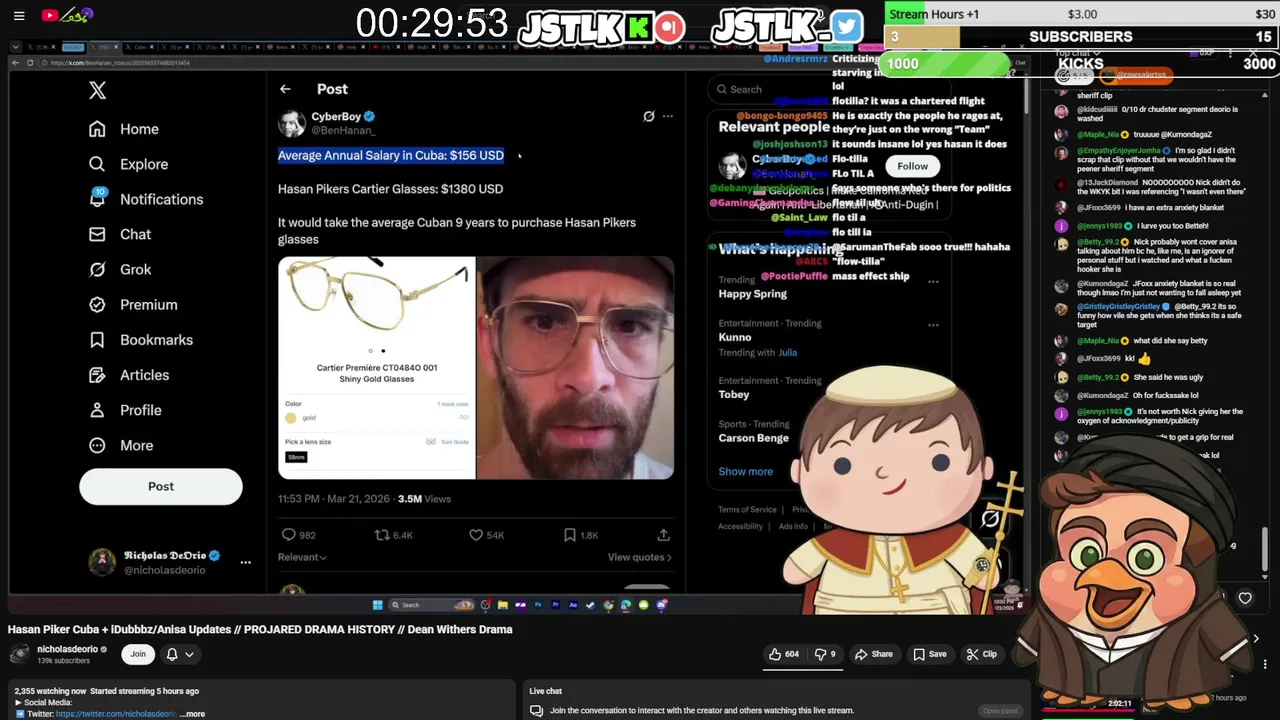Expand trends with Show more
Image resolution: width=1280 pixels, height=720 pixels.
tap(745, 471)
